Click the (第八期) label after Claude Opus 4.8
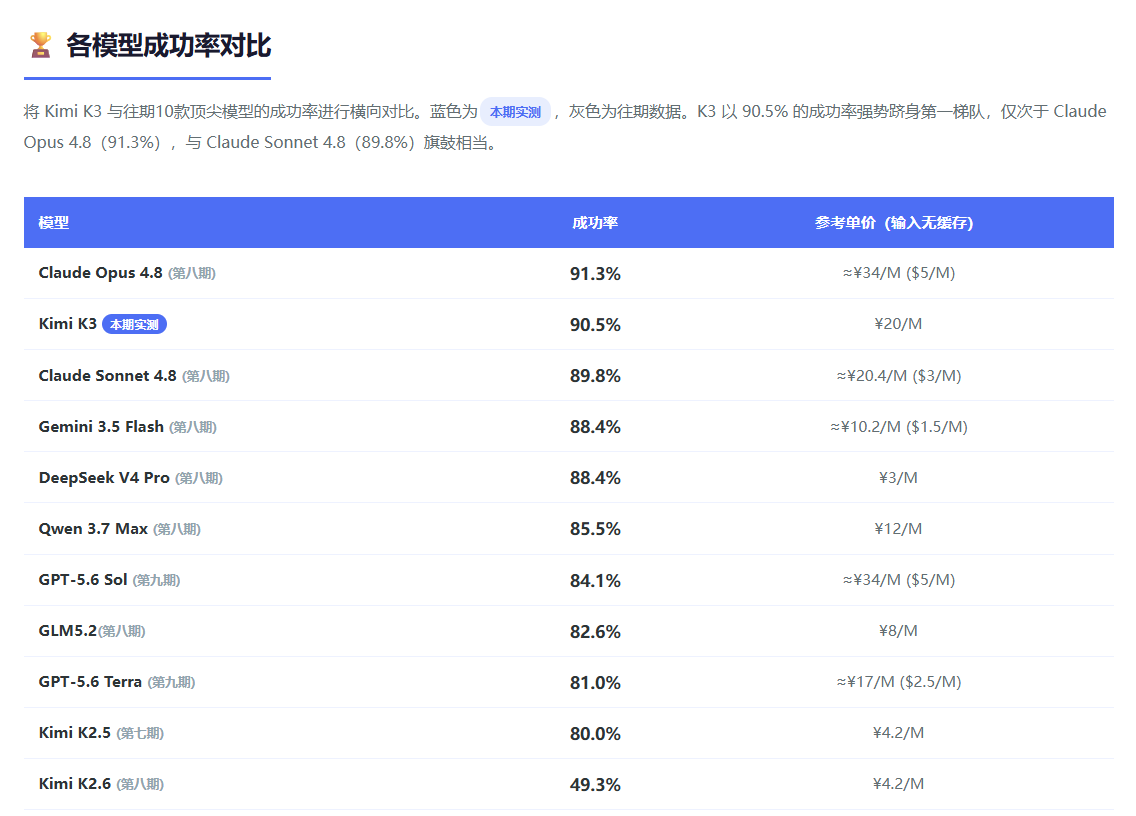Viewport: 1136px width, 816px height. [x=192, y=273]
